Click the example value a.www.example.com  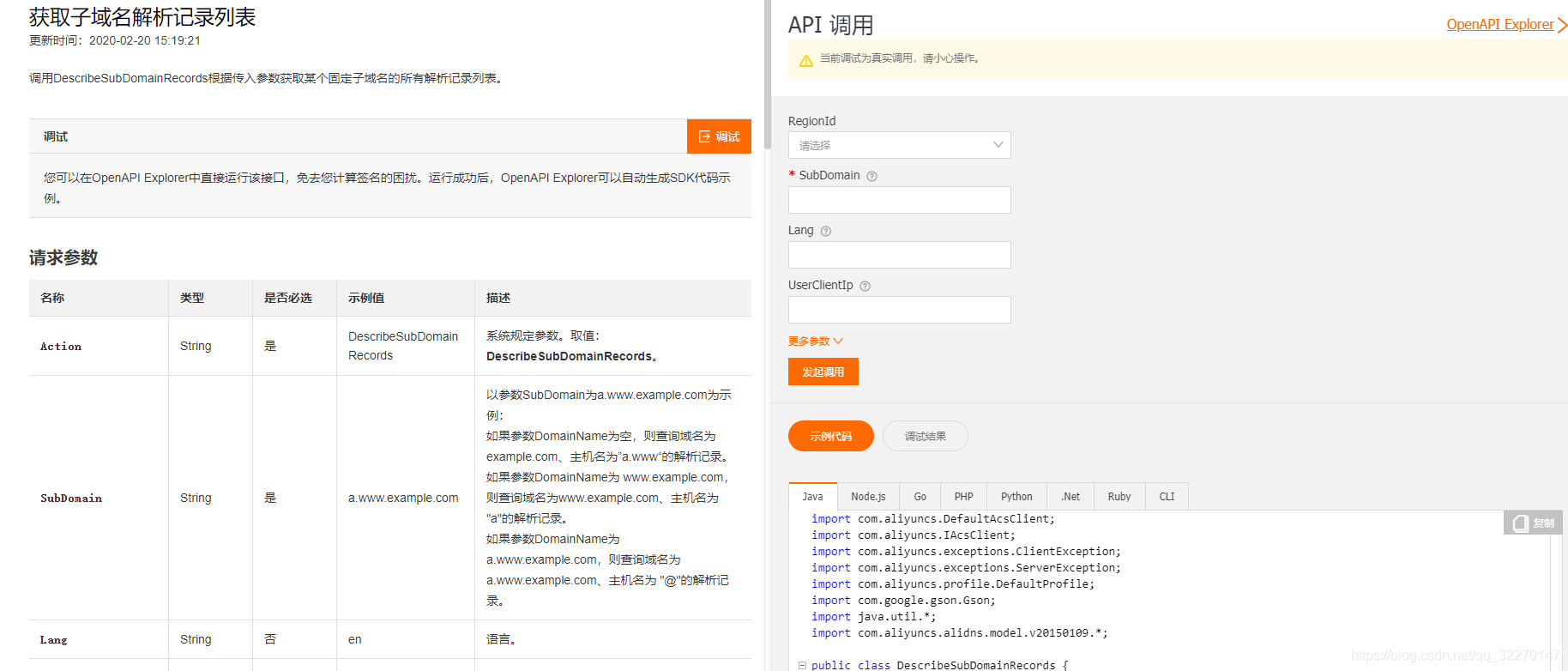403,498
